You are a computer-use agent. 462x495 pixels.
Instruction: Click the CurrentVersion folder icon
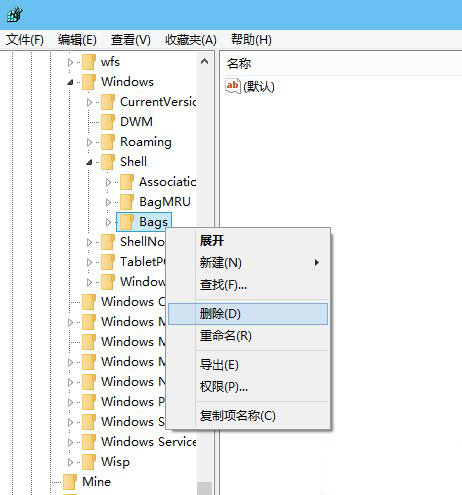click(x=108, y=102)
